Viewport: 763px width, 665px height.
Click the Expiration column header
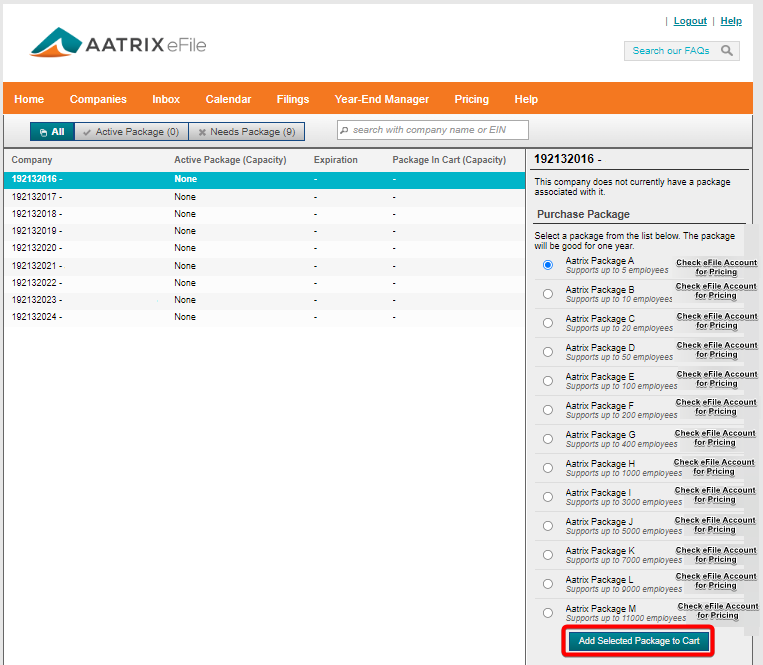coord(336,160)
